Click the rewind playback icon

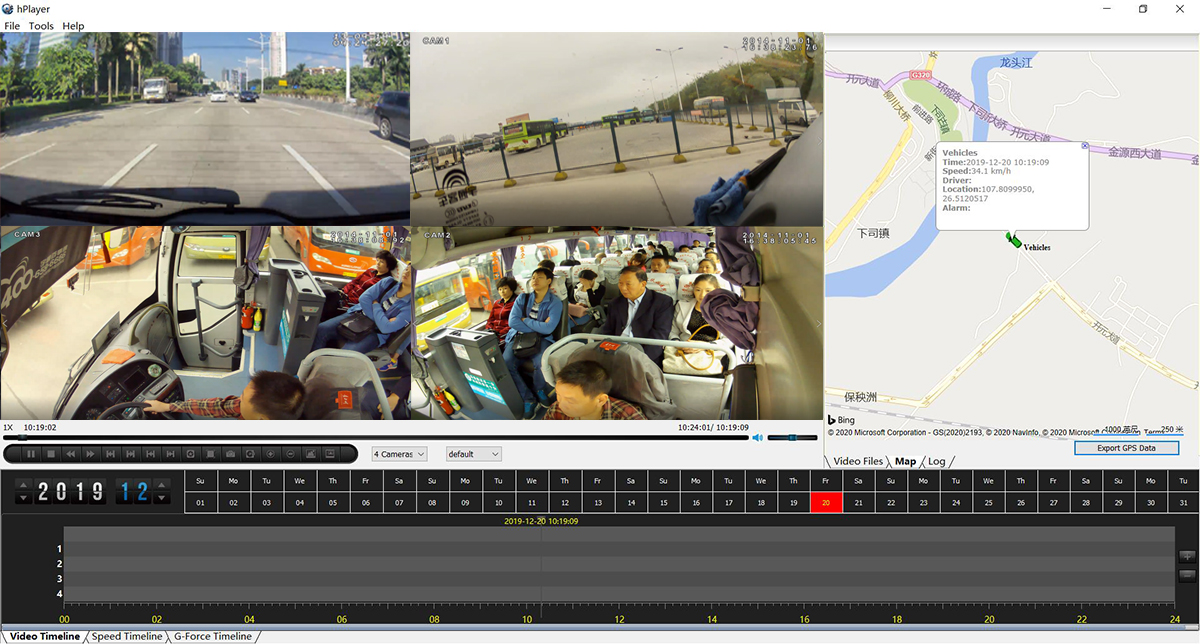(x=70, y=453)
